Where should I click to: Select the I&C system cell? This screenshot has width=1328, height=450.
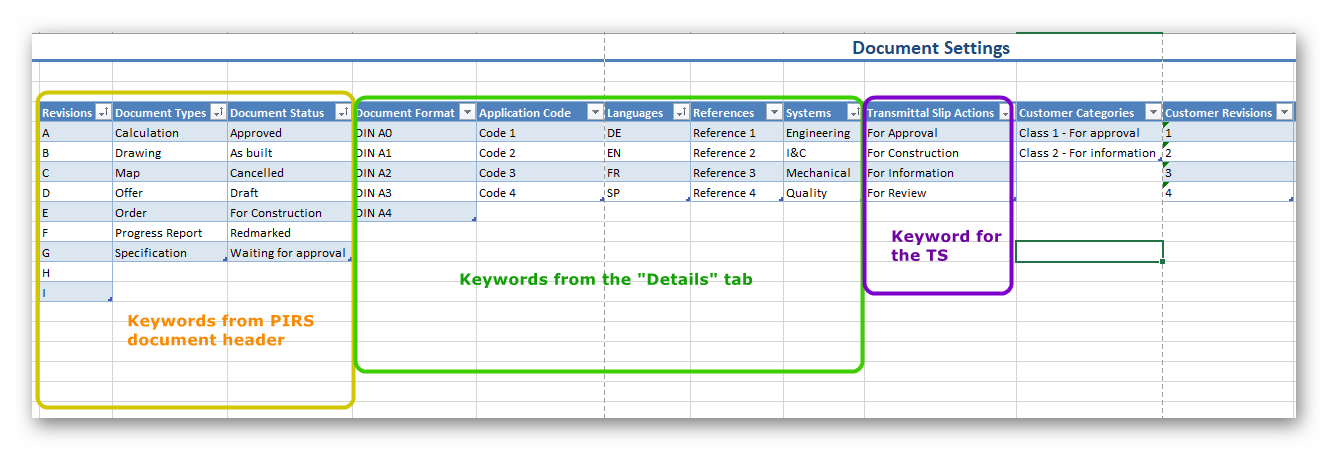click(824, 153)
